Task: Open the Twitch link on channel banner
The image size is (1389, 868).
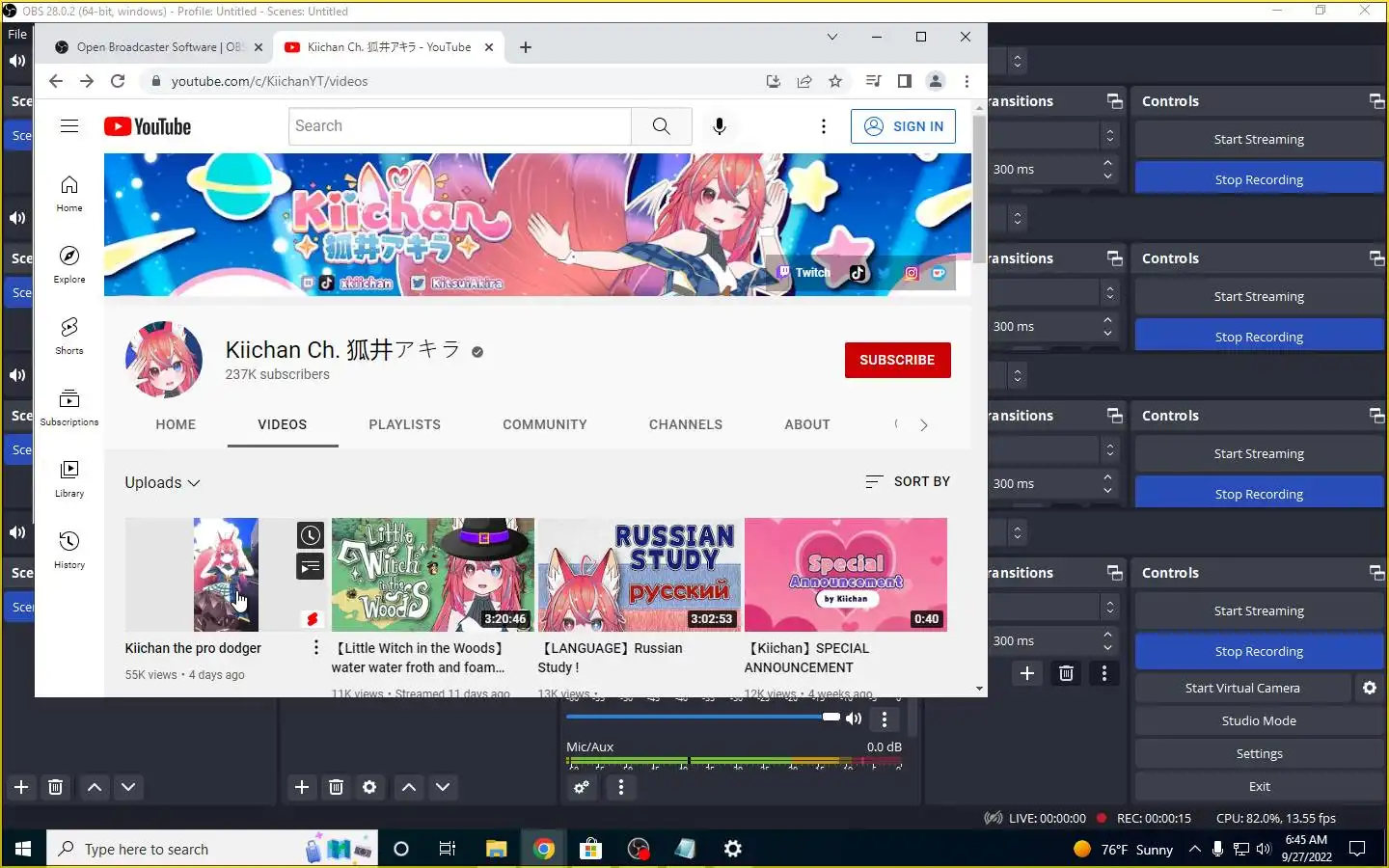Action: (x=805, y=273)
